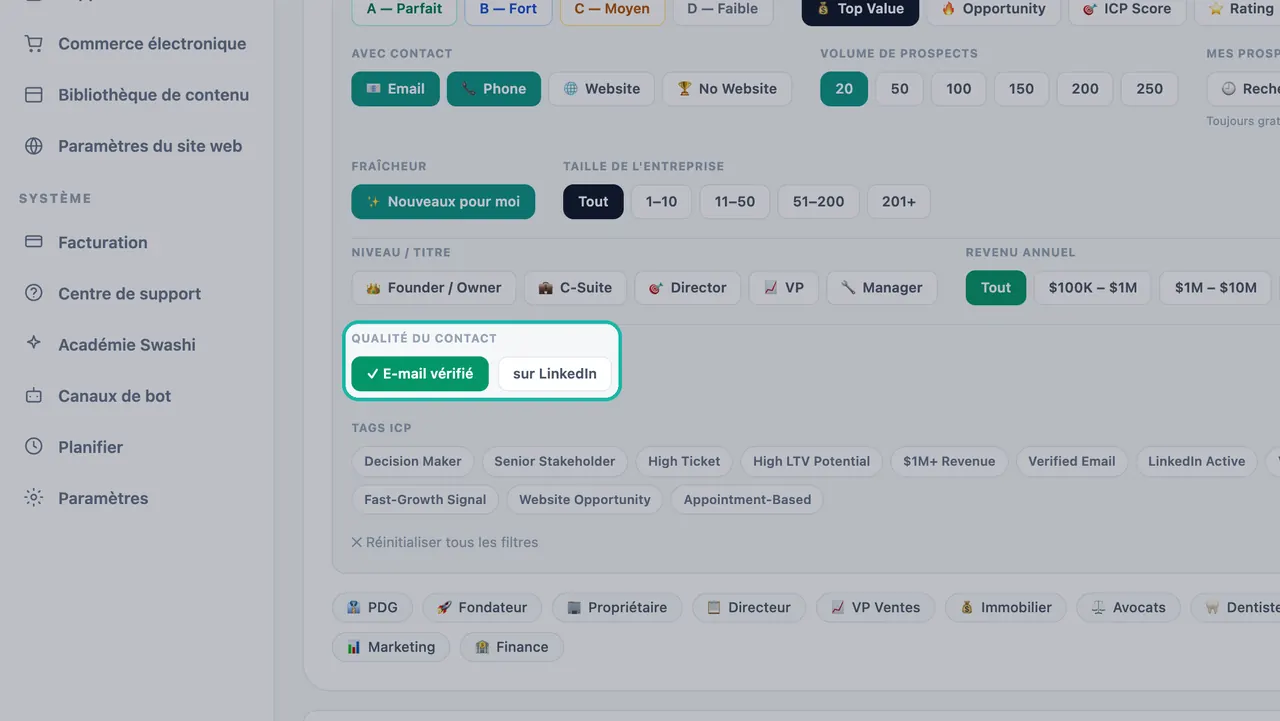Viewport: 1280px width, 721px height.
Task: Click the PDG quick filter chip
Action: (x=372, y=608)
